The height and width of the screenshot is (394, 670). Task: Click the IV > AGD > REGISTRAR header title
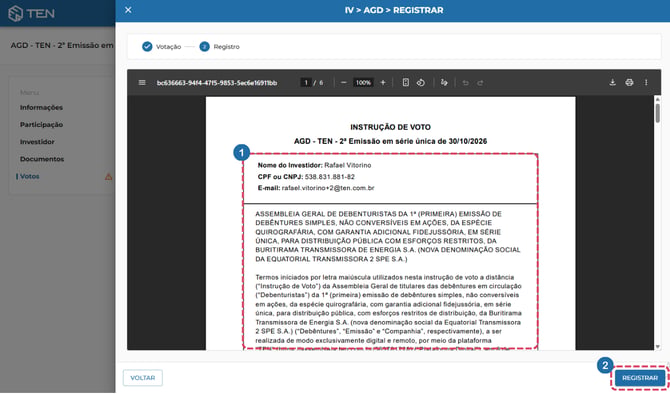(394, 10)
